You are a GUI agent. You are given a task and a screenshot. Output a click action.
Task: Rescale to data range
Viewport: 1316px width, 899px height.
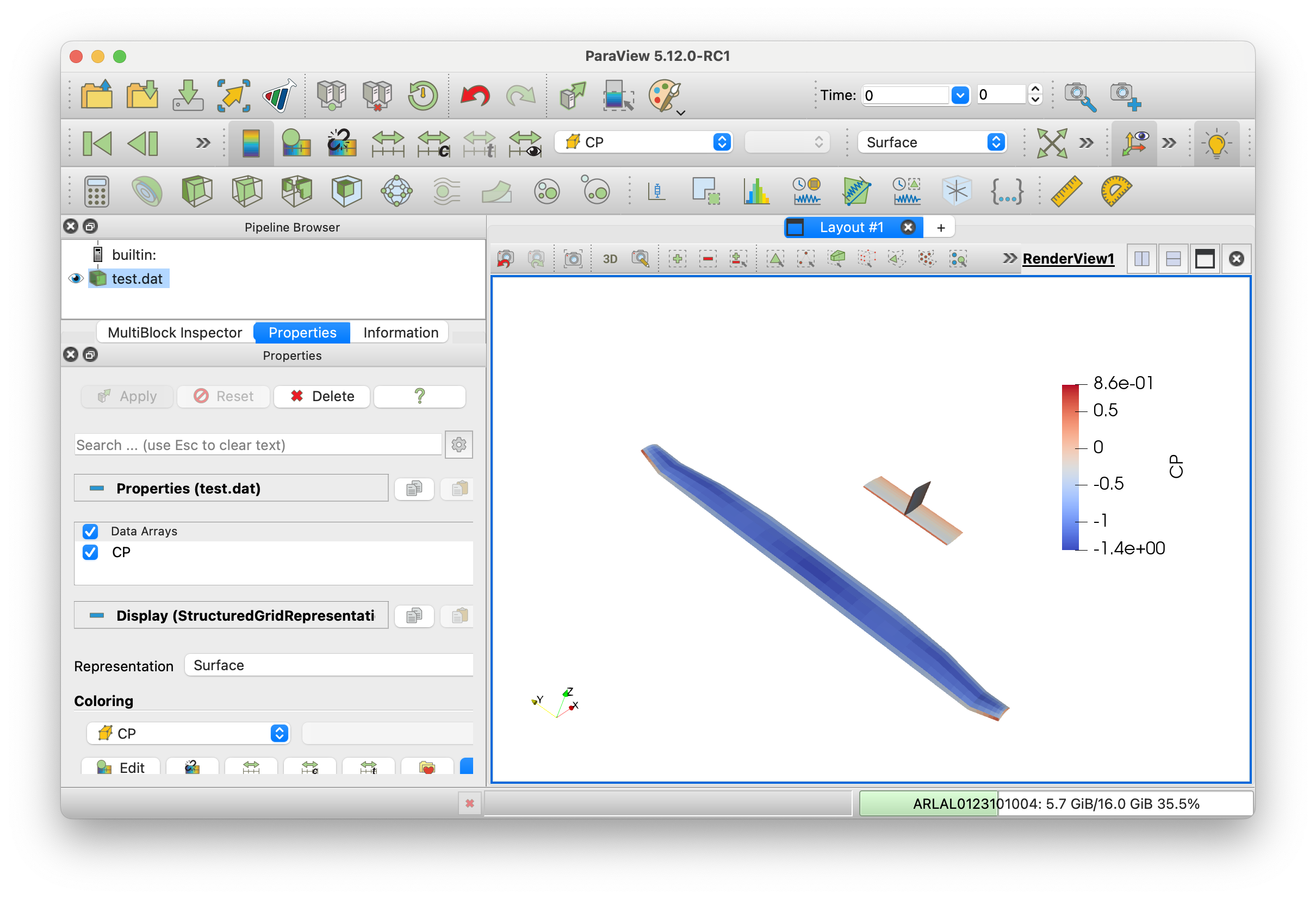point(388,143)
